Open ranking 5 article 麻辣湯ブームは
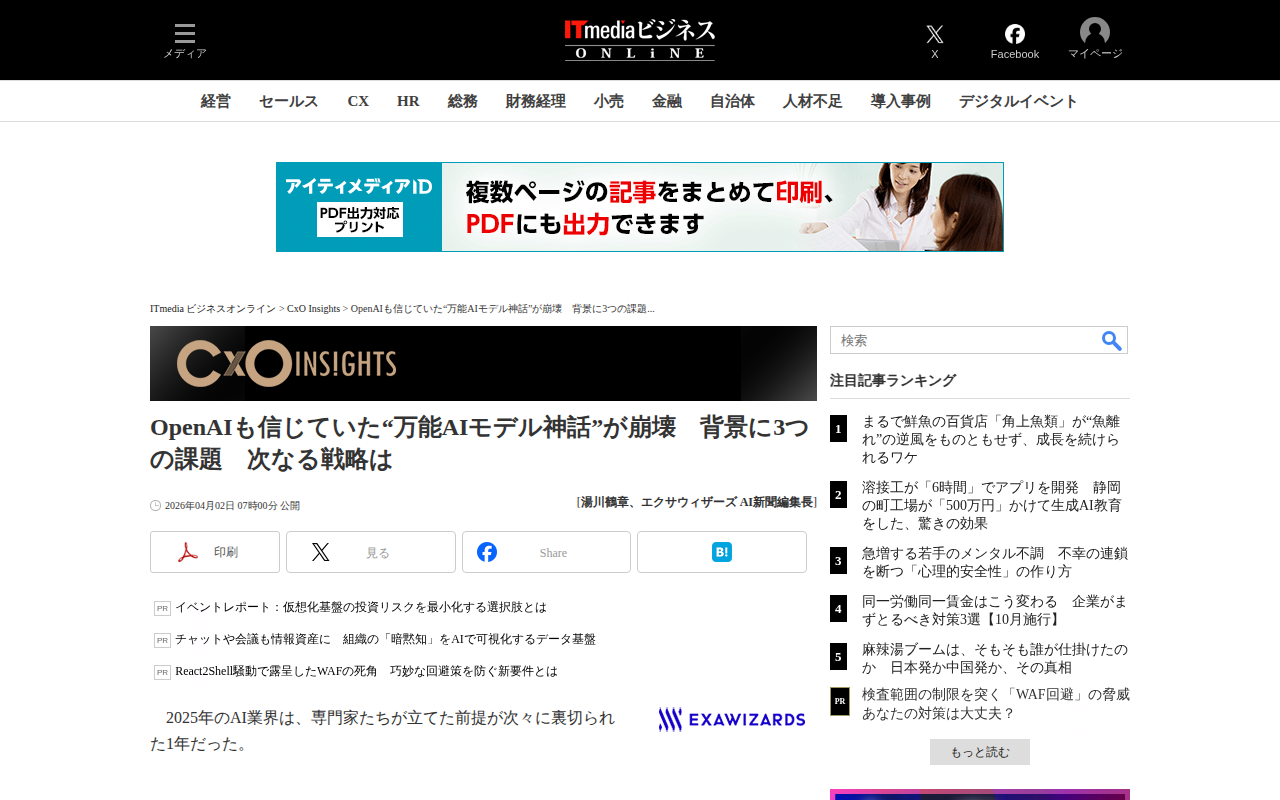This screenshot has height=800, width=1280. click(x=995, y=658)
